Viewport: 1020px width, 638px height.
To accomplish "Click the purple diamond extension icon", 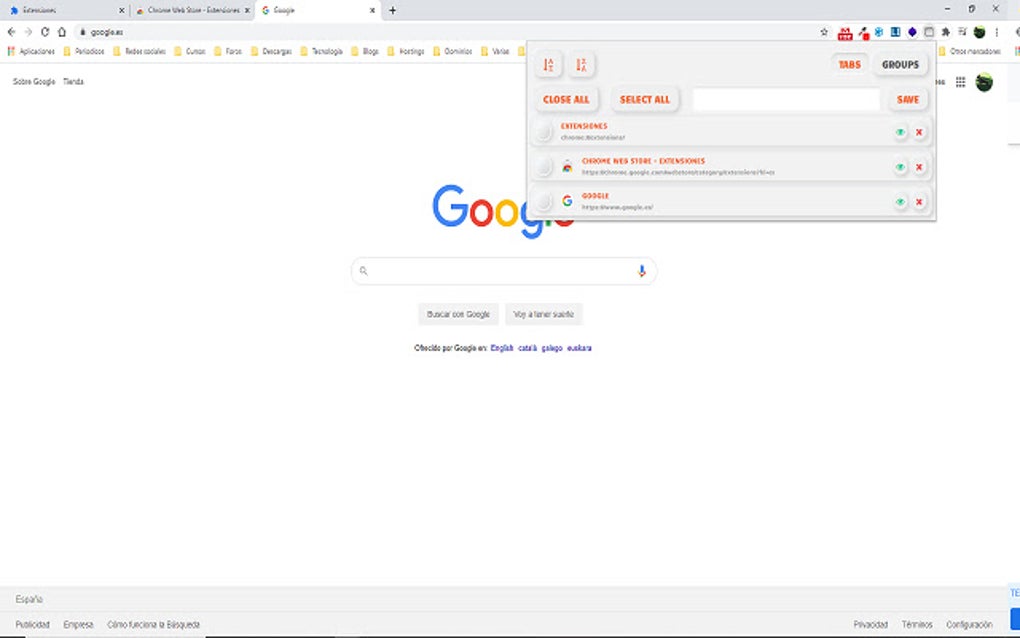I will pyautogui.click(x=912, y=31).
